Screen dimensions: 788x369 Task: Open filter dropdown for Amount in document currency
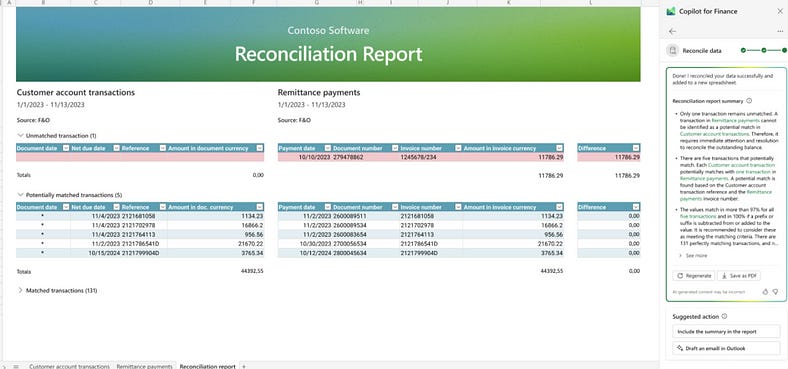click(259, 148)
